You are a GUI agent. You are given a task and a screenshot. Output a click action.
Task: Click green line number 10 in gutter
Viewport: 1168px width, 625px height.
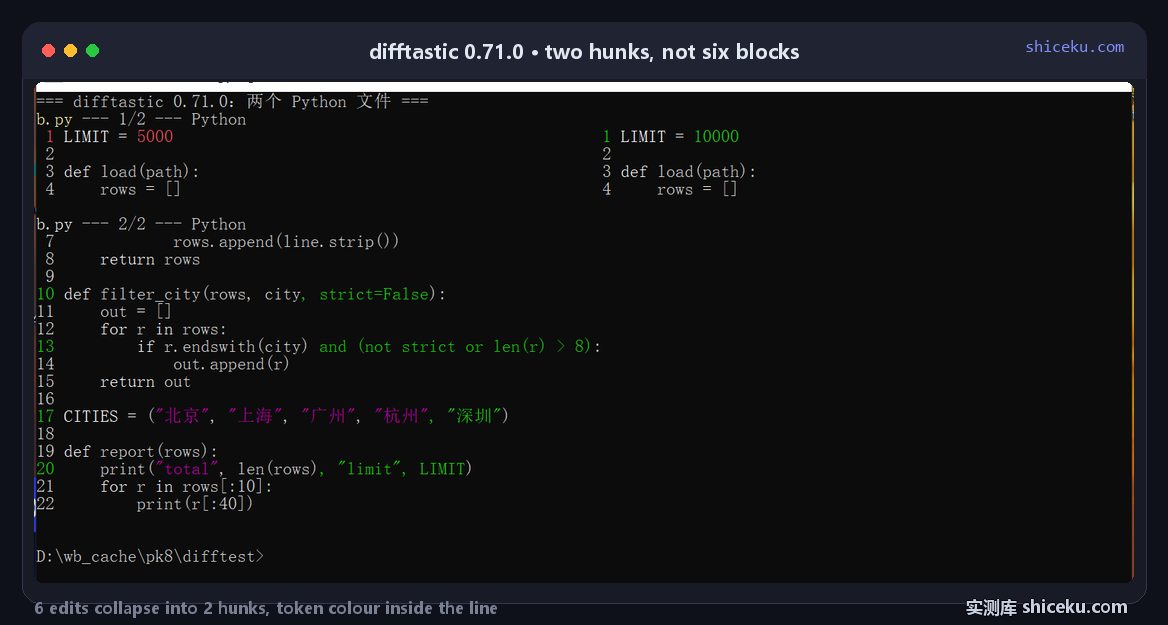45,294
